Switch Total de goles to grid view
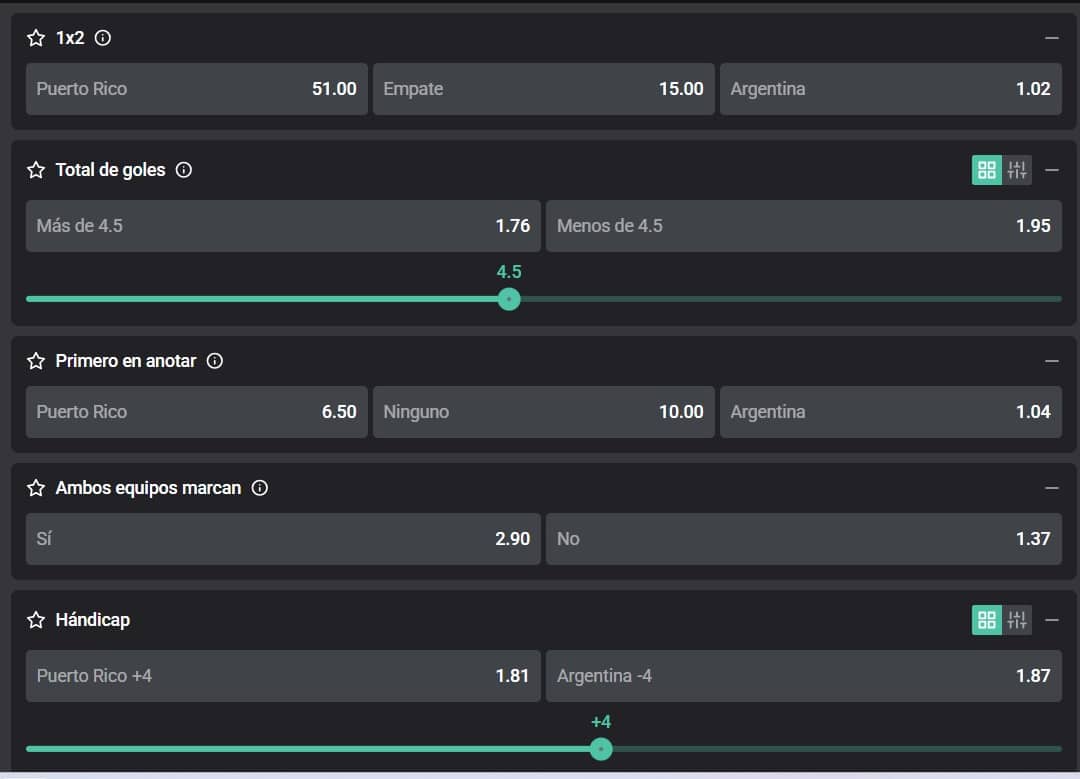This screenshot has width=1080, height=779. pyautogui.click(x=987, y=170)
